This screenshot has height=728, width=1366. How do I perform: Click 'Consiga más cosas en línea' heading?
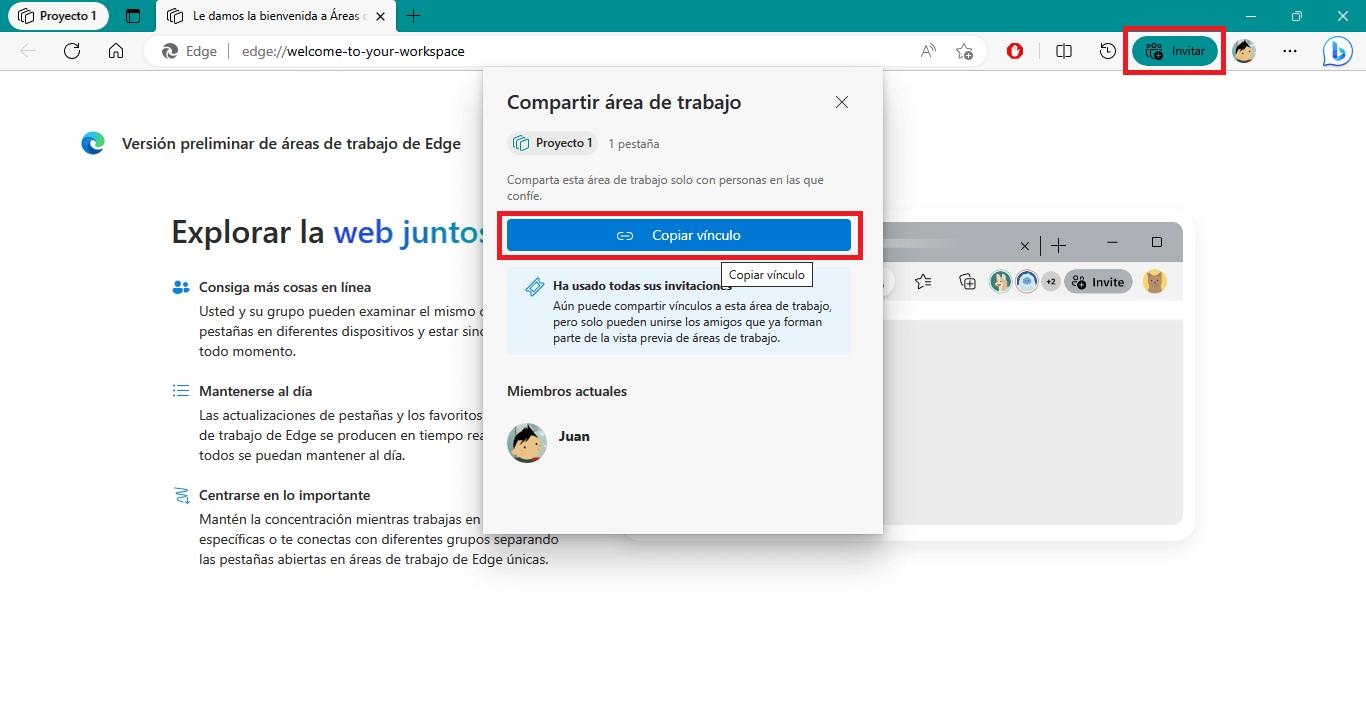coord(285,287)
